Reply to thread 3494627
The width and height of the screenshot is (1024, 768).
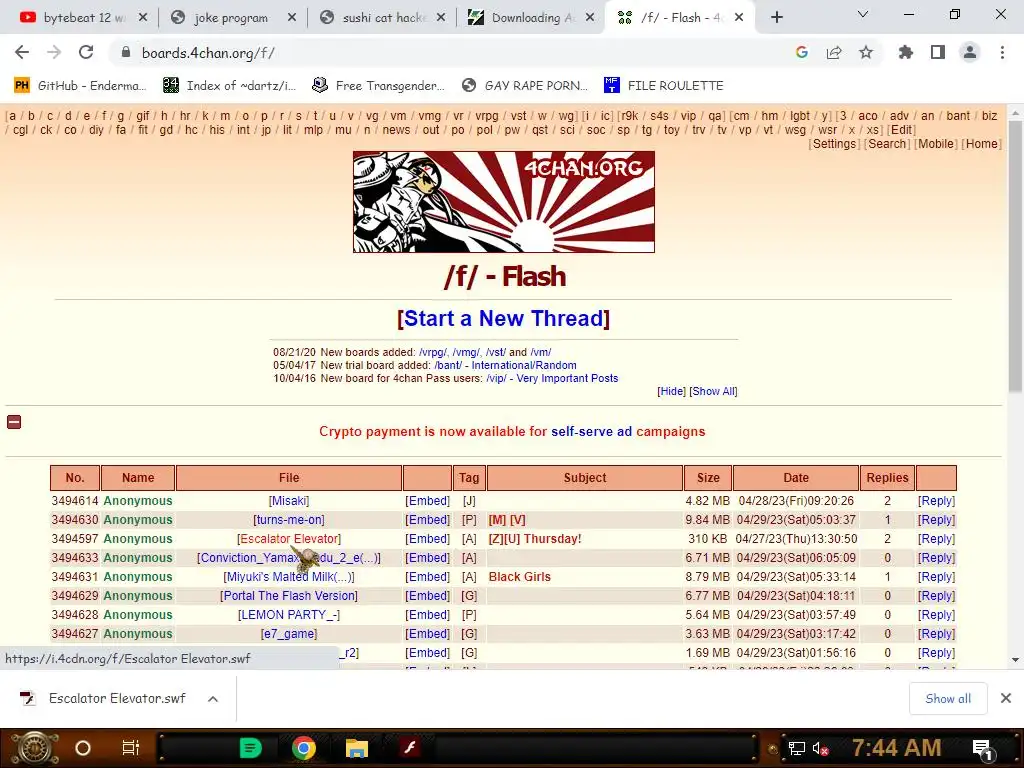click(936, 633)
